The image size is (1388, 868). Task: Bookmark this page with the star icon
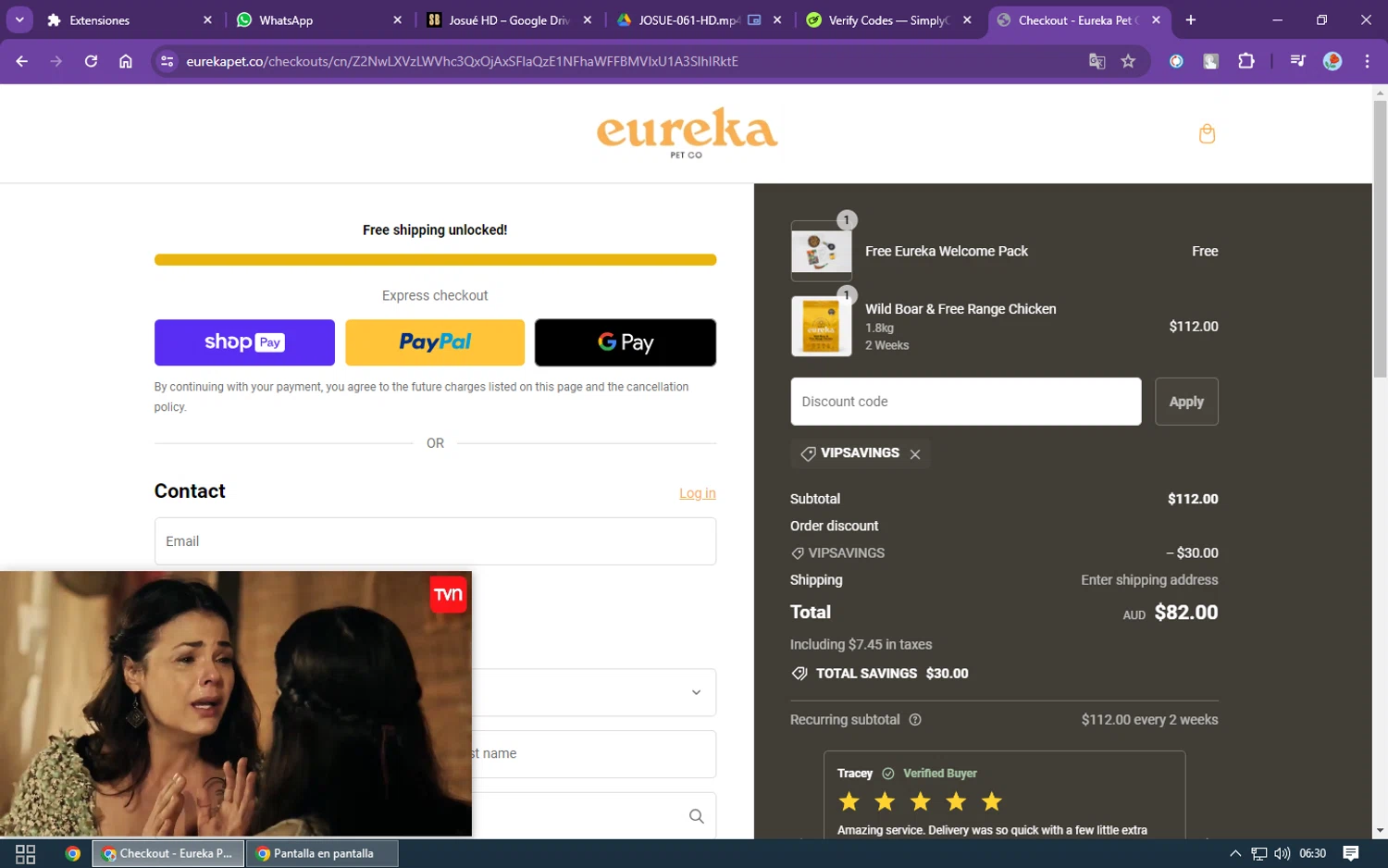click(1128, 61)
